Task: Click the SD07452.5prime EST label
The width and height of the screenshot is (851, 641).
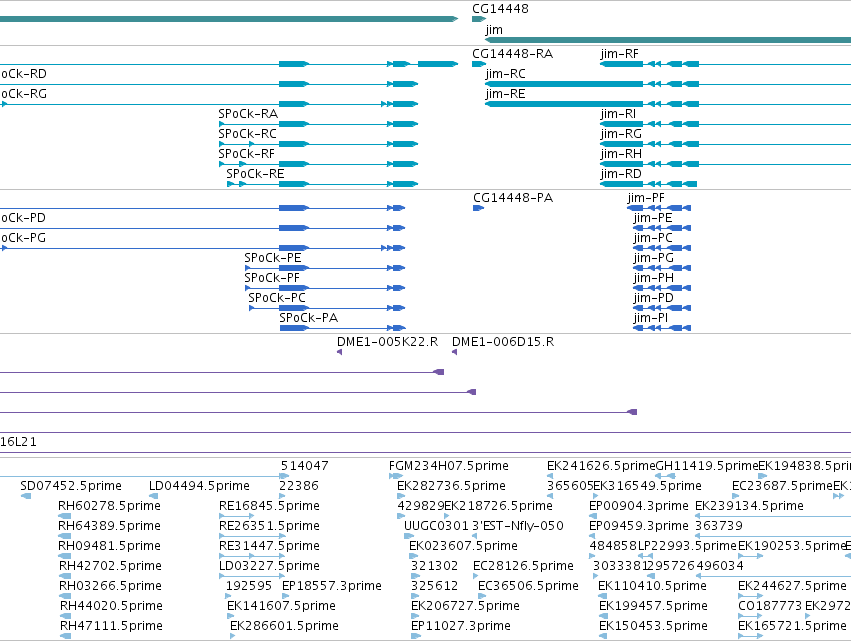Action: pos(71,486)
